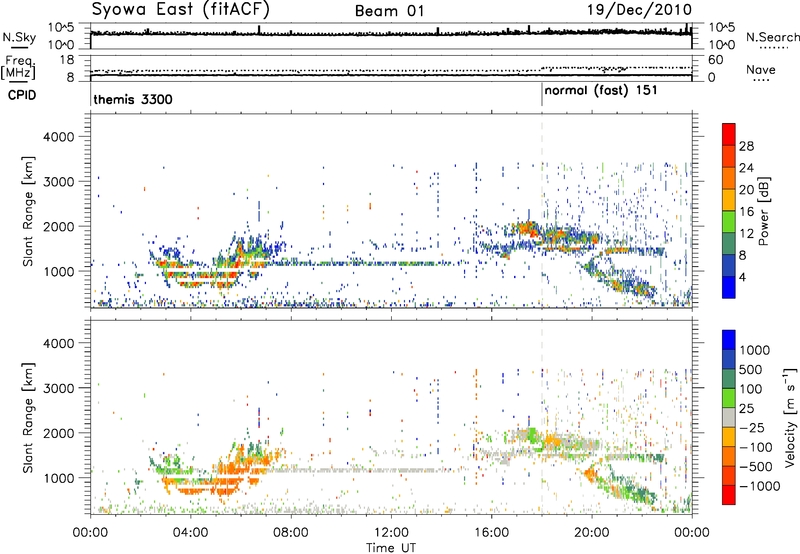Click the '3000' range tick in velocity panel

[58, 388]
